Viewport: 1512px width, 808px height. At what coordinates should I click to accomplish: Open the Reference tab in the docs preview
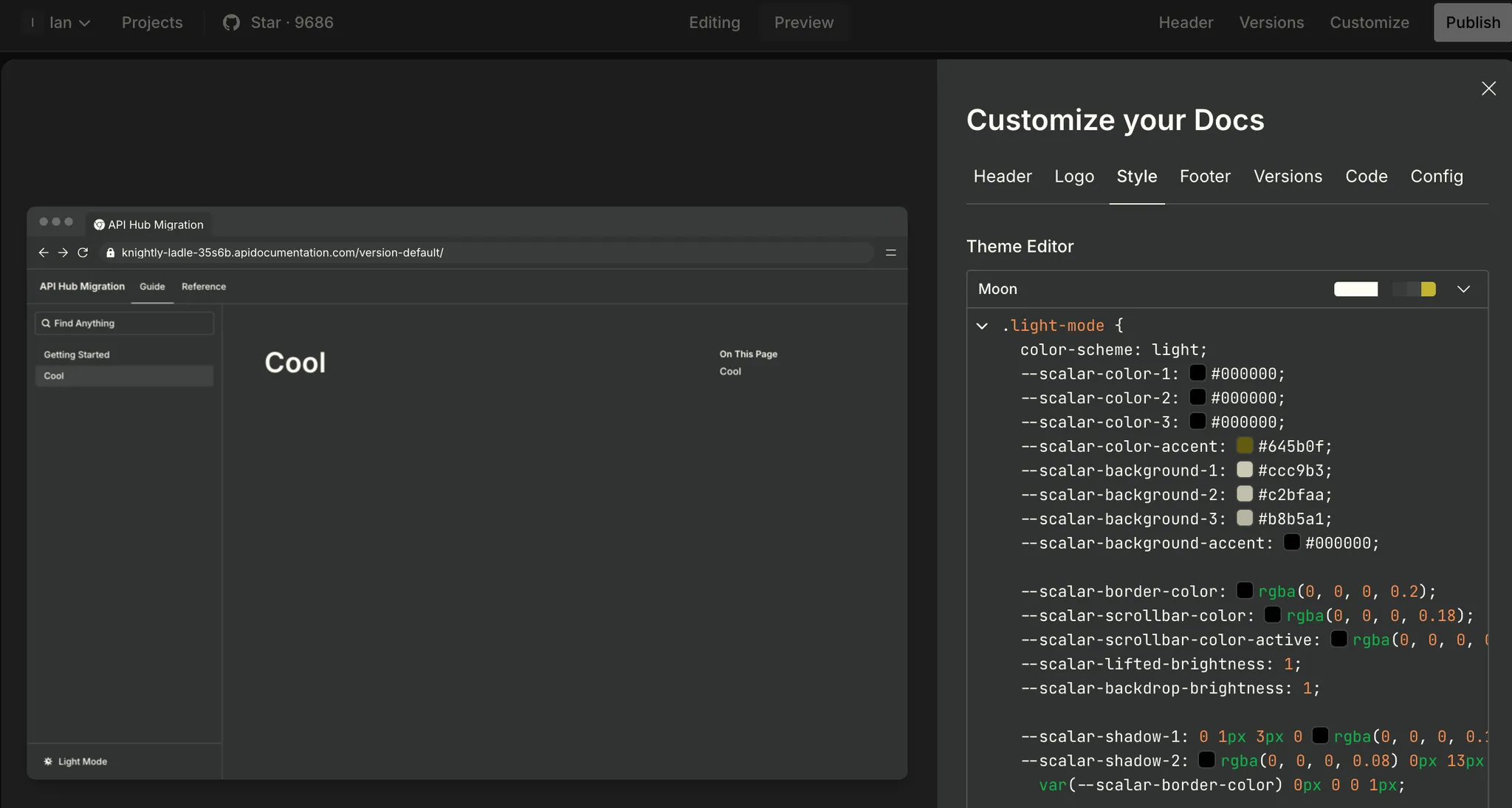coord(204,287)
